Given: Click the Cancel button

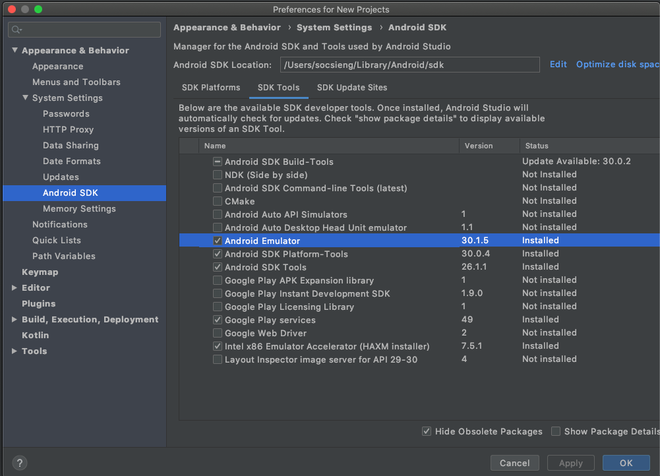Looking at the screenshot, I should pyautogui.click(x=514, y=463).
